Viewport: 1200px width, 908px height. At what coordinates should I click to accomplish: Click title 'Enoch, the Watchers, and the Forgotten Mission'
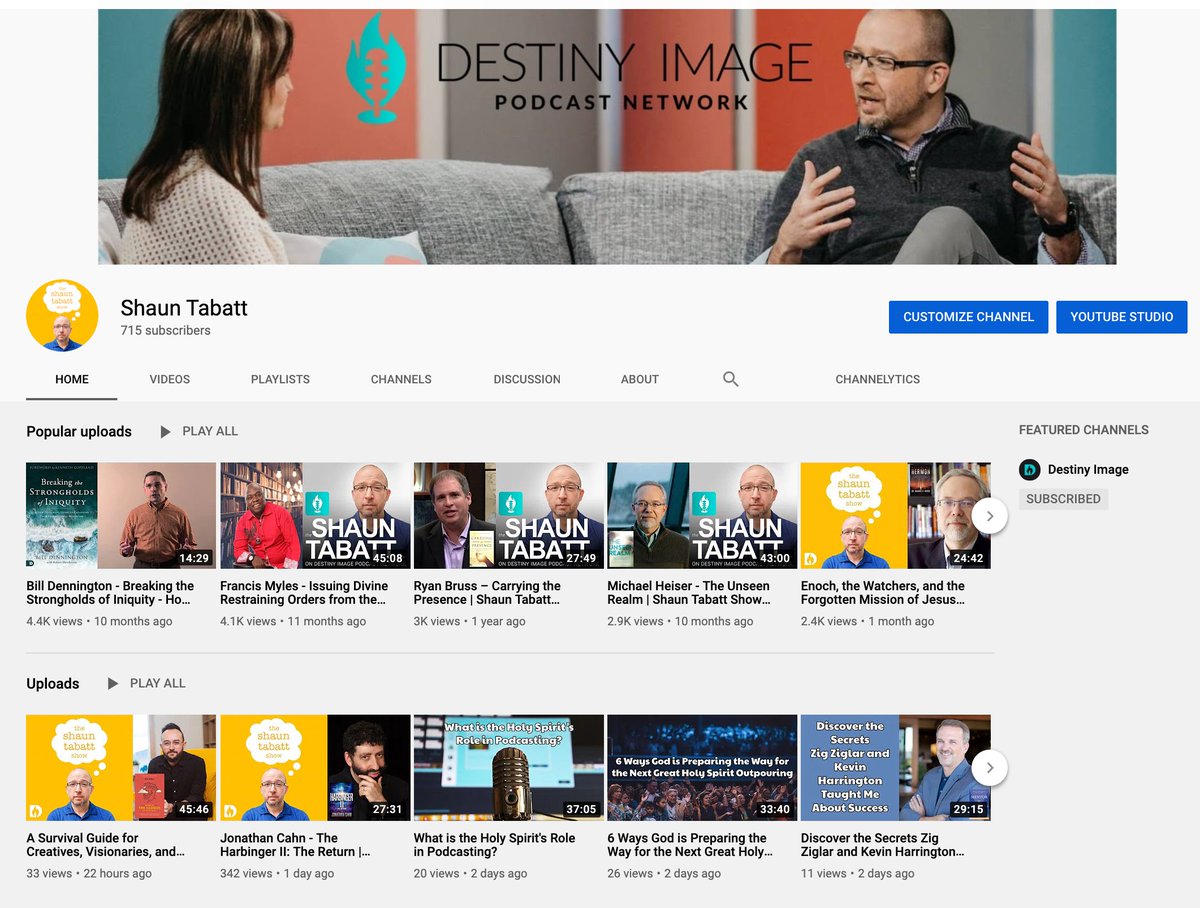883,593
